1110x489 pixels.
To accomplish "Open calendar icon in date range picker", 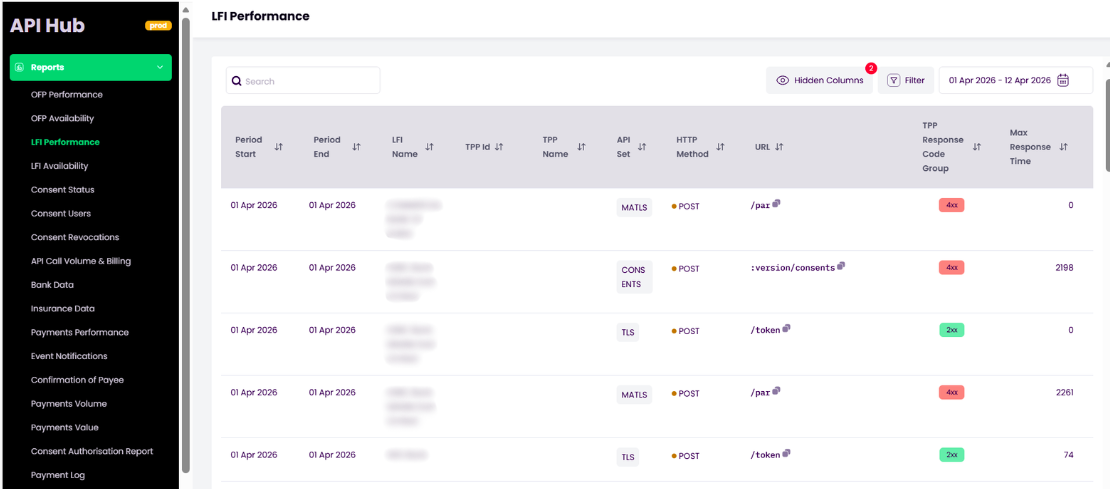I will tap(1063, 81).
